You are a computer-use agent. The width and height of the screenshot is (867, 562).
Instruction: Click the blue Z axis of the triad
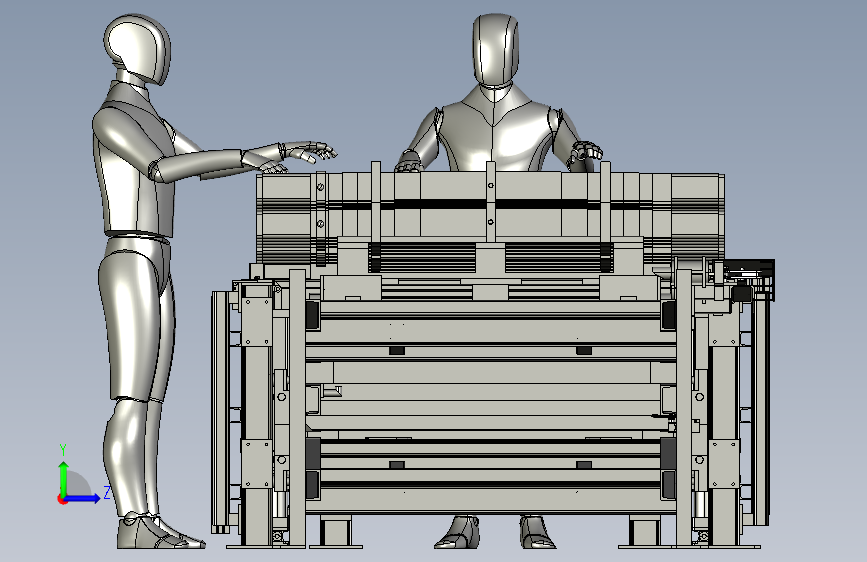(83, 498)
